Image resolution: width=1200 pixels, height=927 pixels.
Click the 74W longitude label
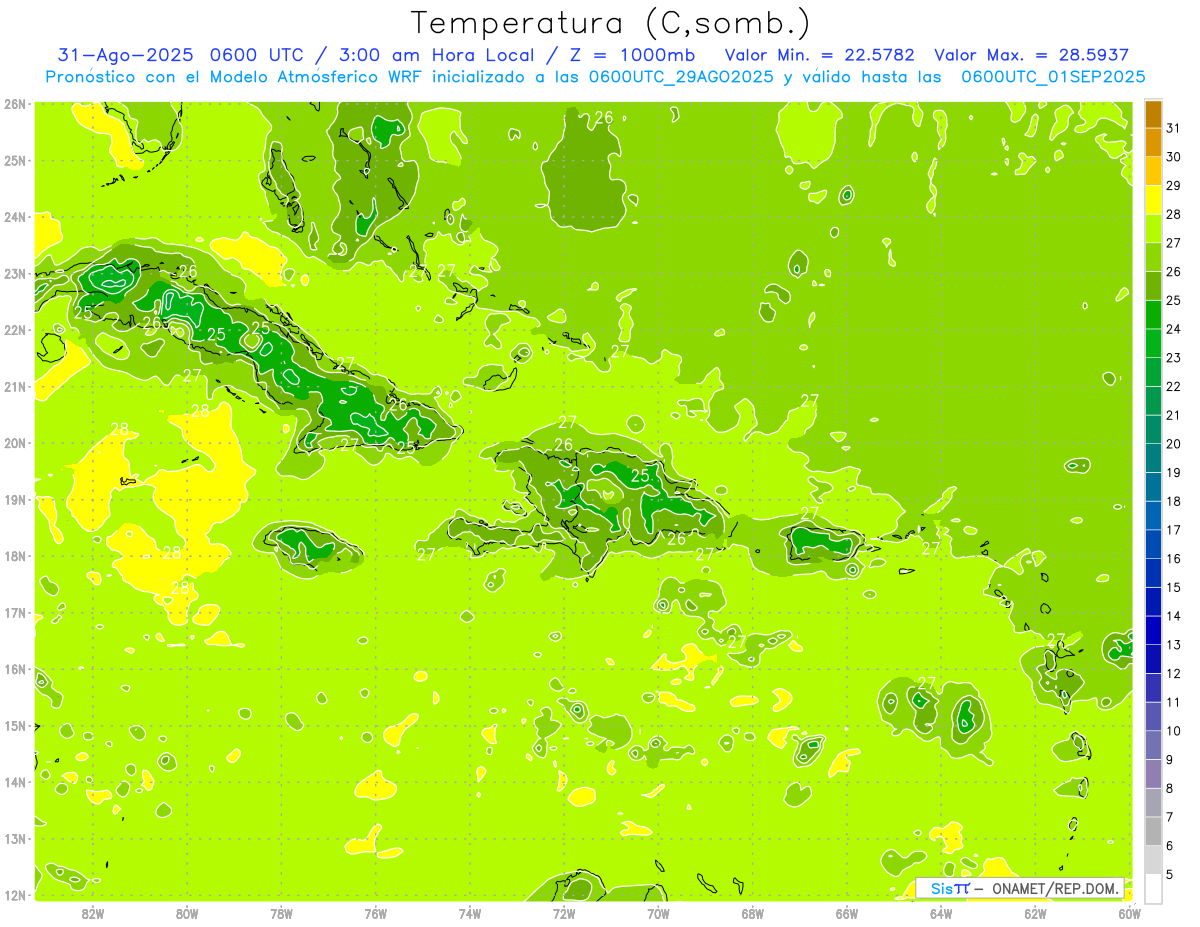tap(470, 914)
